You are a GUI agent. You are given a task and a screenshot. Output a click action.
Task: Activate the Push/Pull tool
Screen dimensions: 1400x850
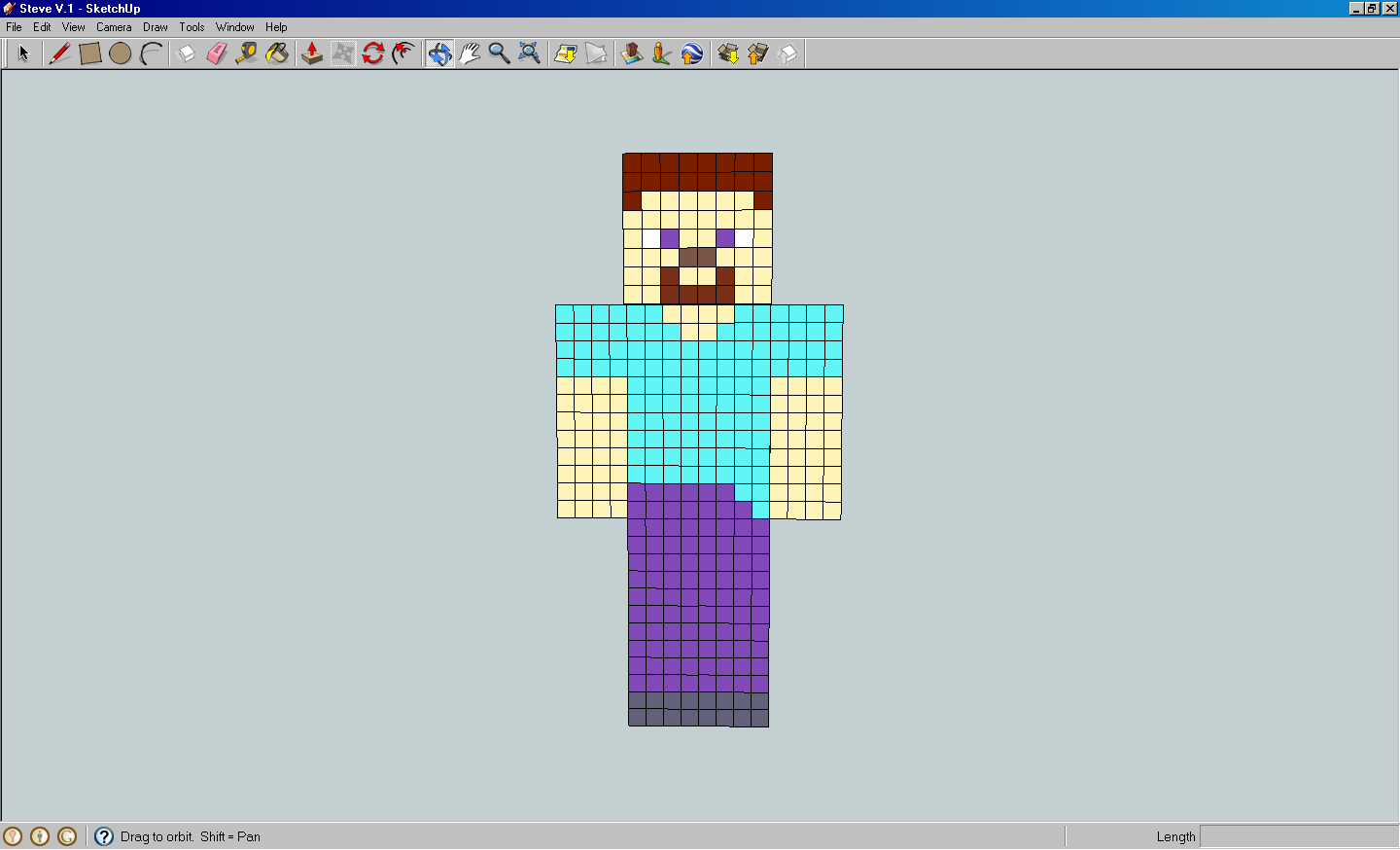(312, 53)
